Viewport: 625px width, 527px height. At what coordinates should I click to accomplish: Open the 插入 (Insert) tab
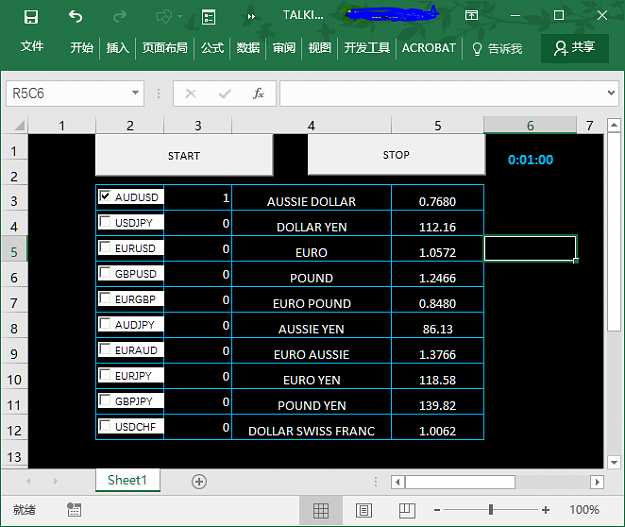[118, 48]
